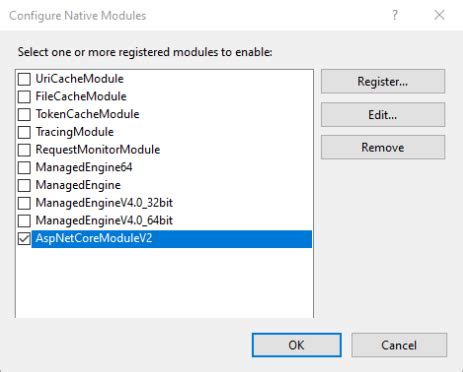Select the TracingModule list entry label
463x372 pixels.
pos(75,132)
